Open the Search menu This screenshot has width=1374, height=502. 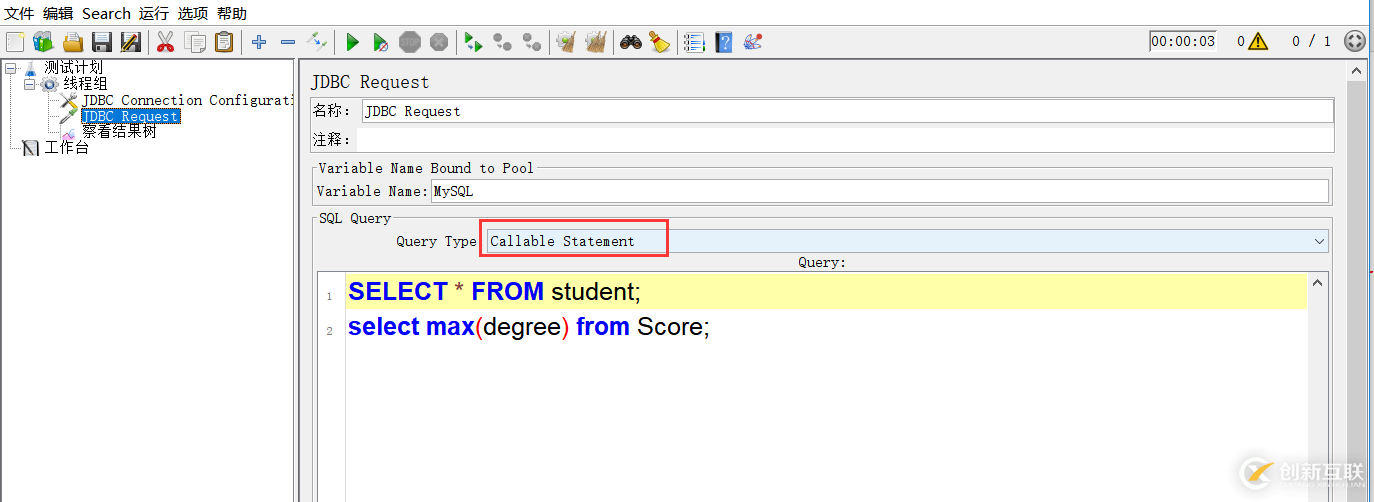(106, 13)
